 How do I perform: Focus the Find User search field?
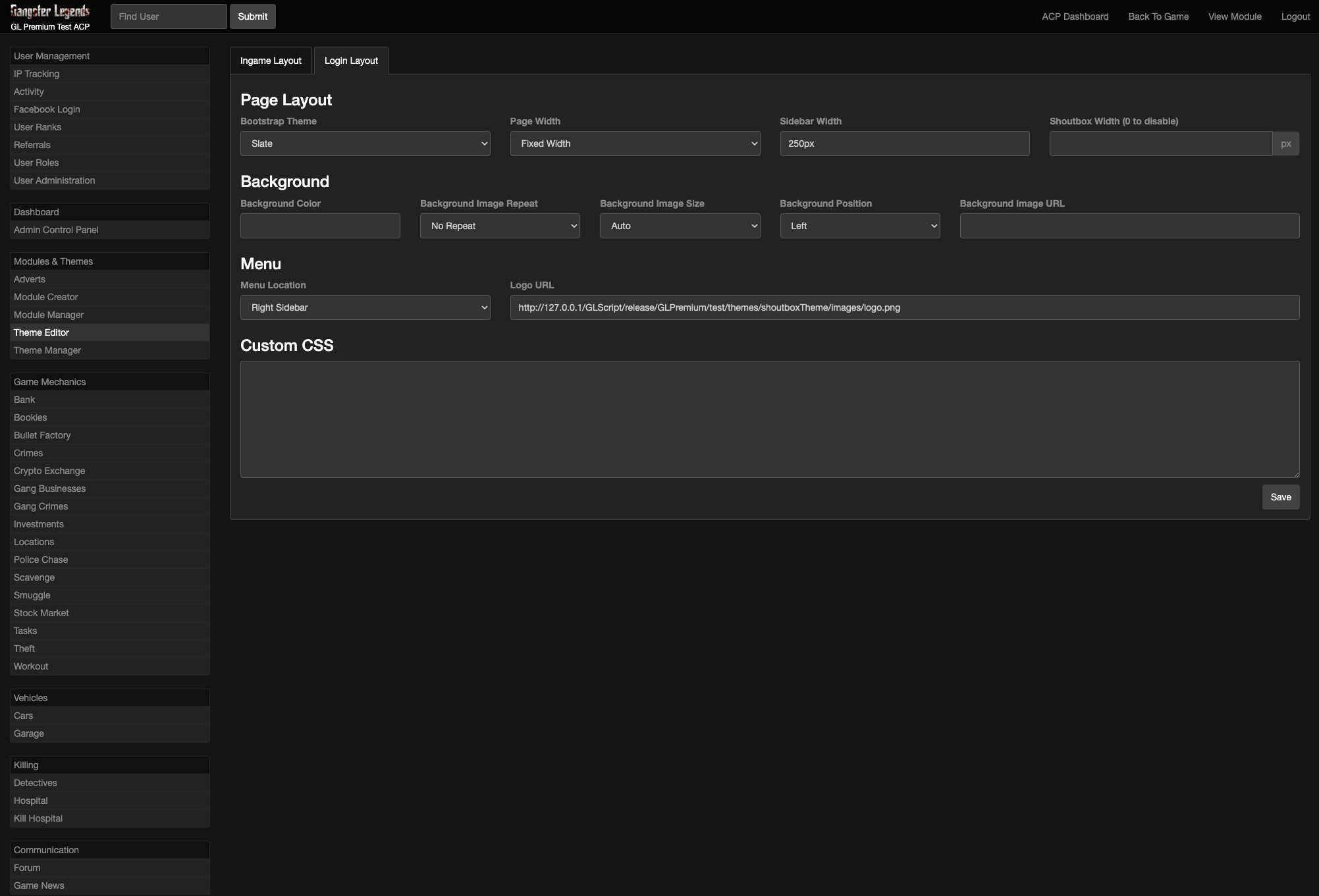pos(169,16)
